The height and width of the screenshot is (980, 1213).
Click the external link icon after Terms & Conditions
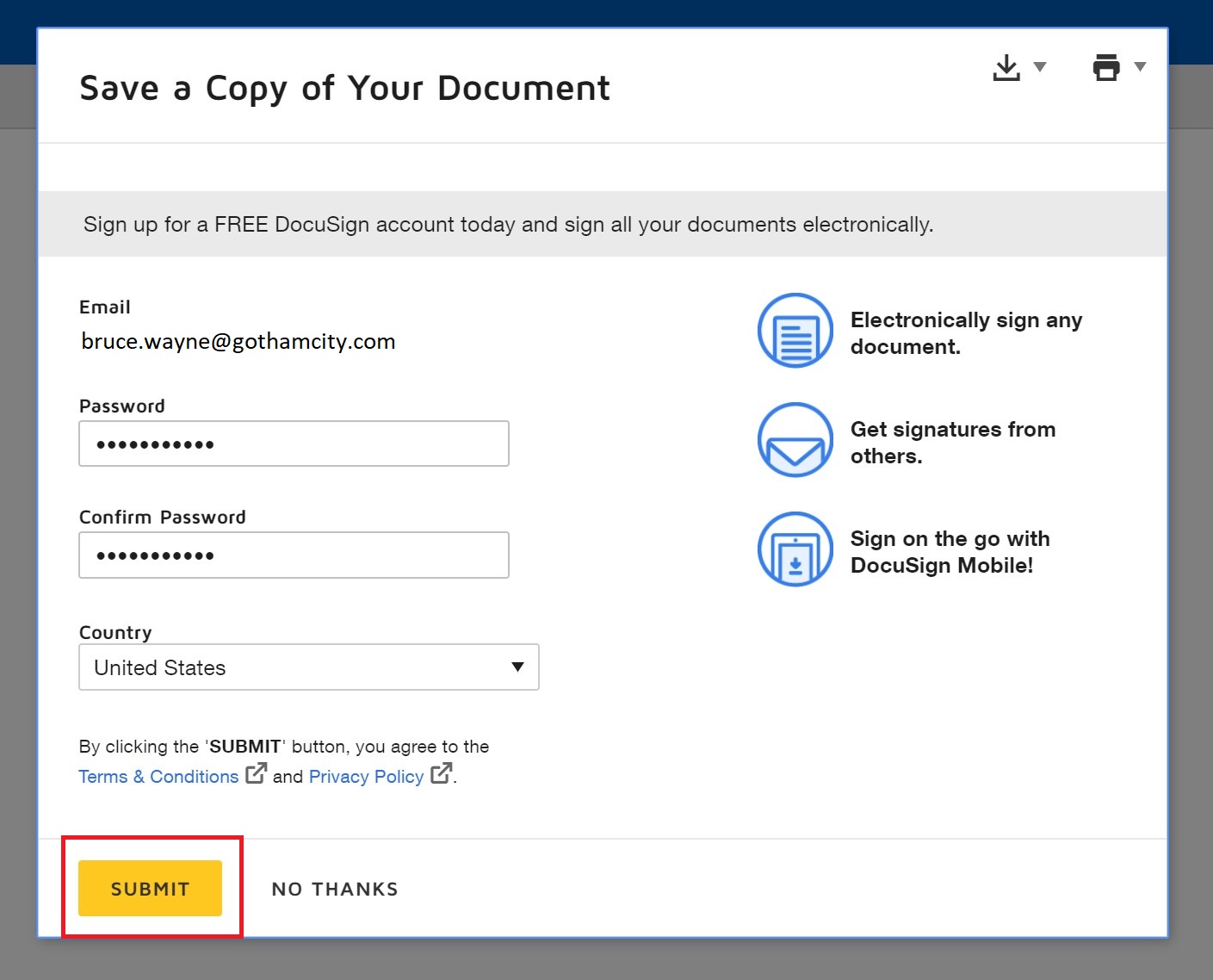tap(256, 773)
